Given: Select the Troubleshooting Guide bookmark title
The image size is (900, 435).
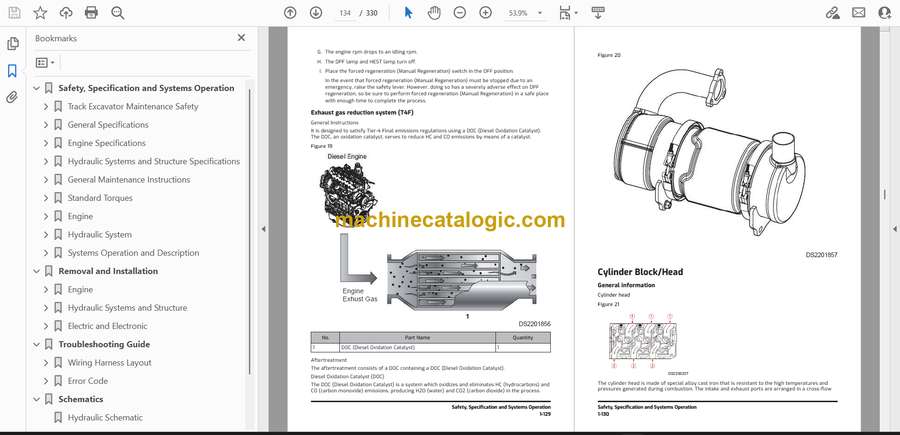Looking at the screenshot, I should (x=104, y=344).
